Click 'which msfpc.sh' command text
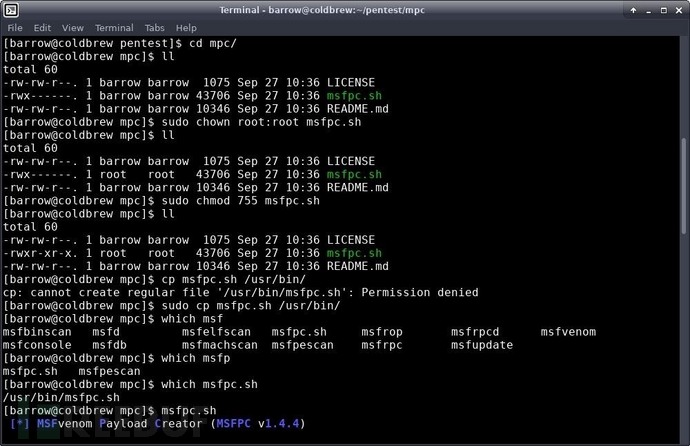690x446 pixels. tap(209, 384)
